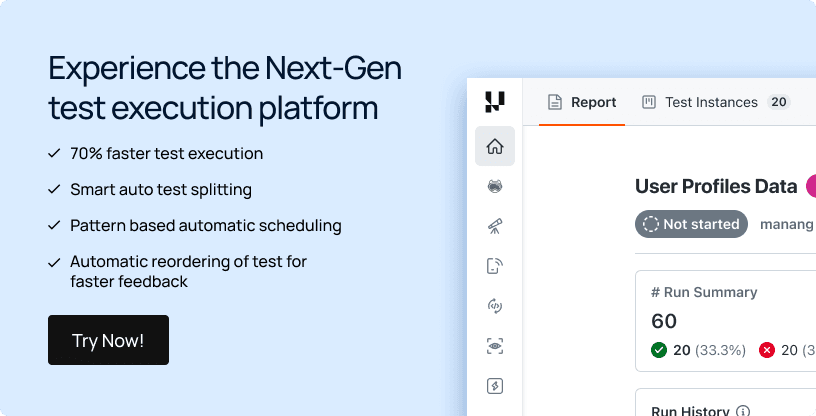
Task: Click the Report tab document icon
Action: [x=555, y=102]
